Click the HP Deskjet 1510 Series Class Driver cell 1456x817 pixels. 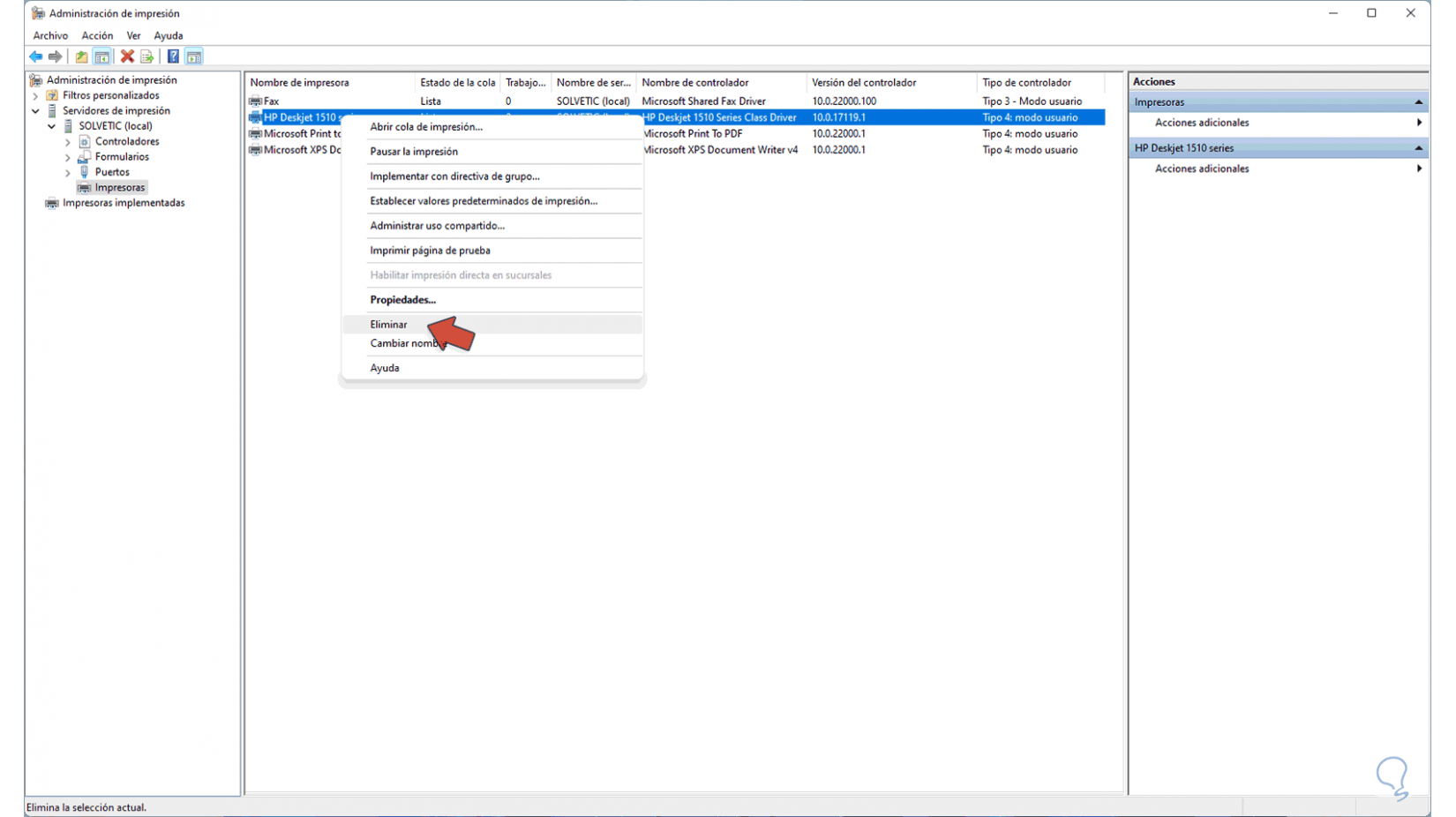tap(719, 117)
